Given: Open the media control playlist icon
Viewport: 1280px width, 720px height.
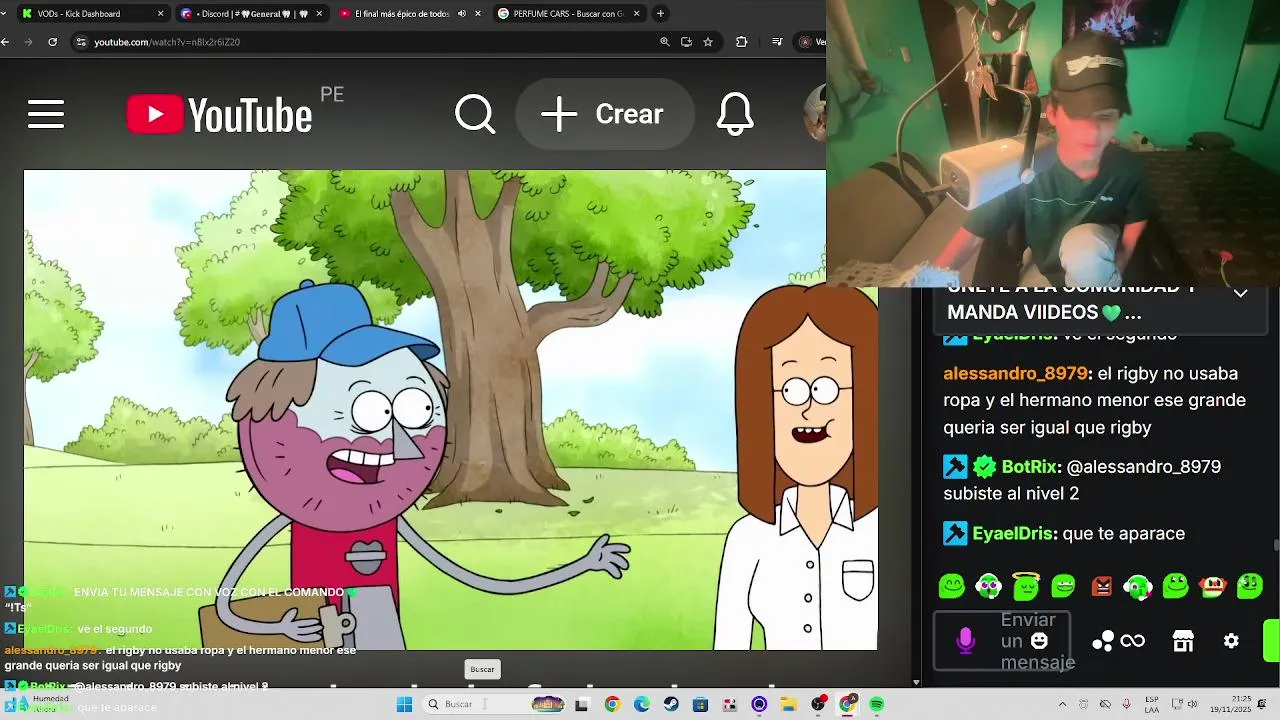Looking at the screenshot, I should [x=778, y=42].
